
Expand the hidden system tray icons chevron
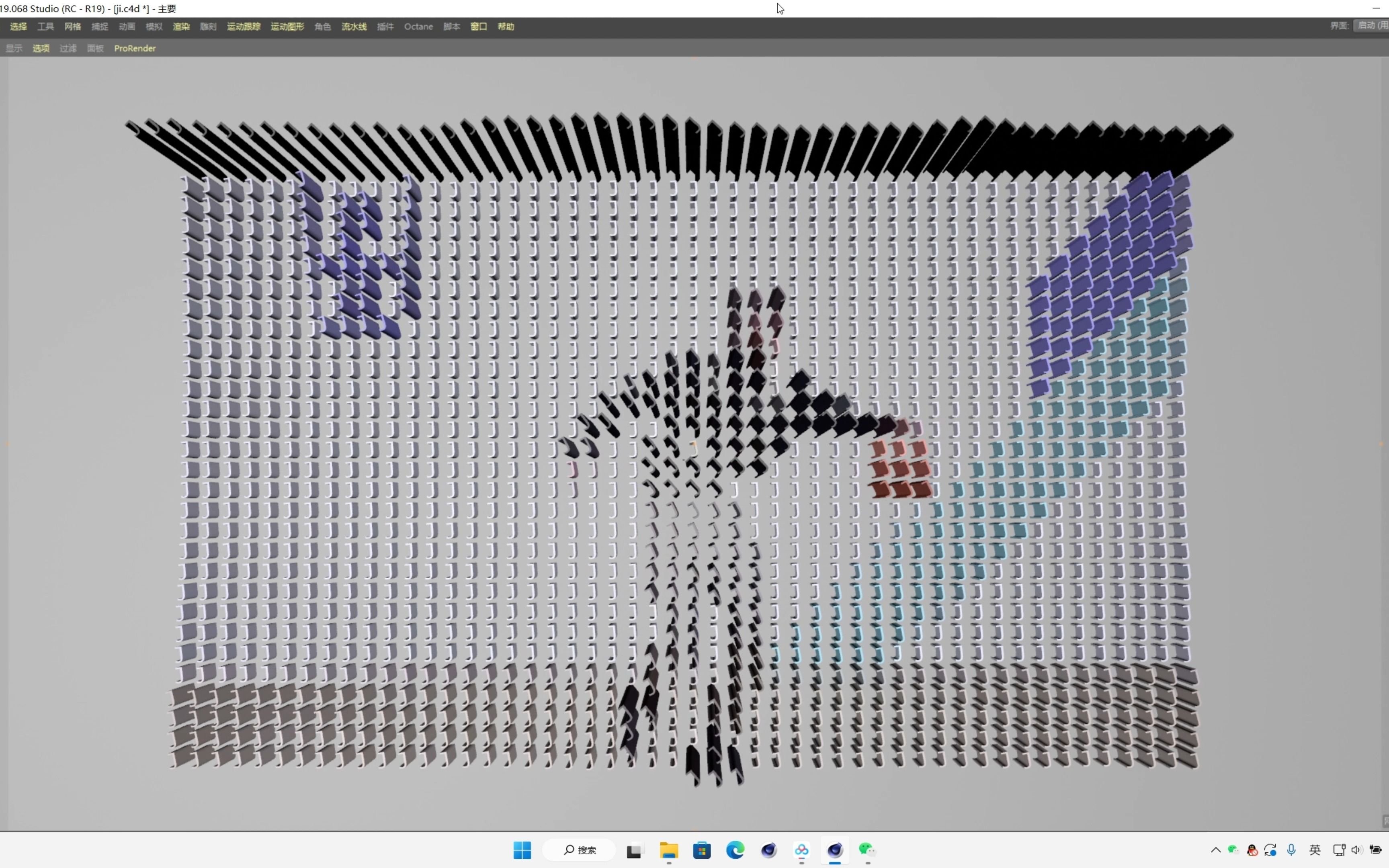1215,850
